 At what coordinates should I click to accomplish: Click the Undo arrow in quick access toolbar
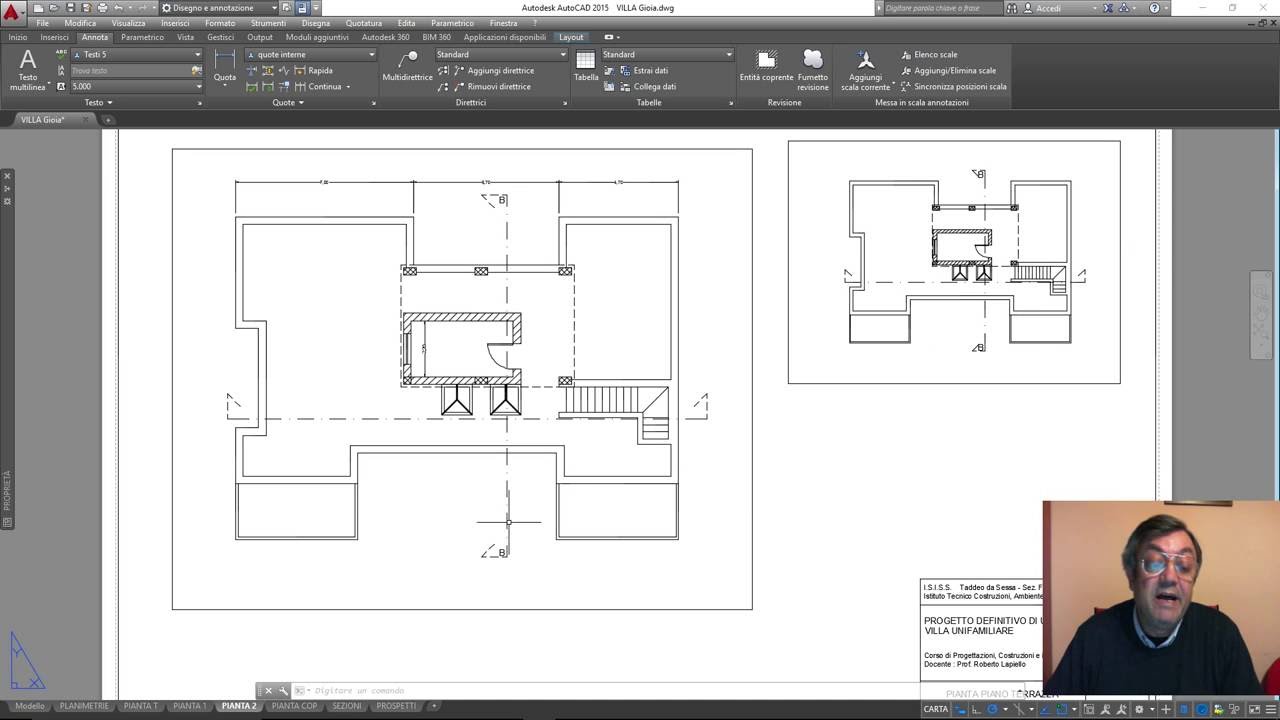click(x=119, y=8)
